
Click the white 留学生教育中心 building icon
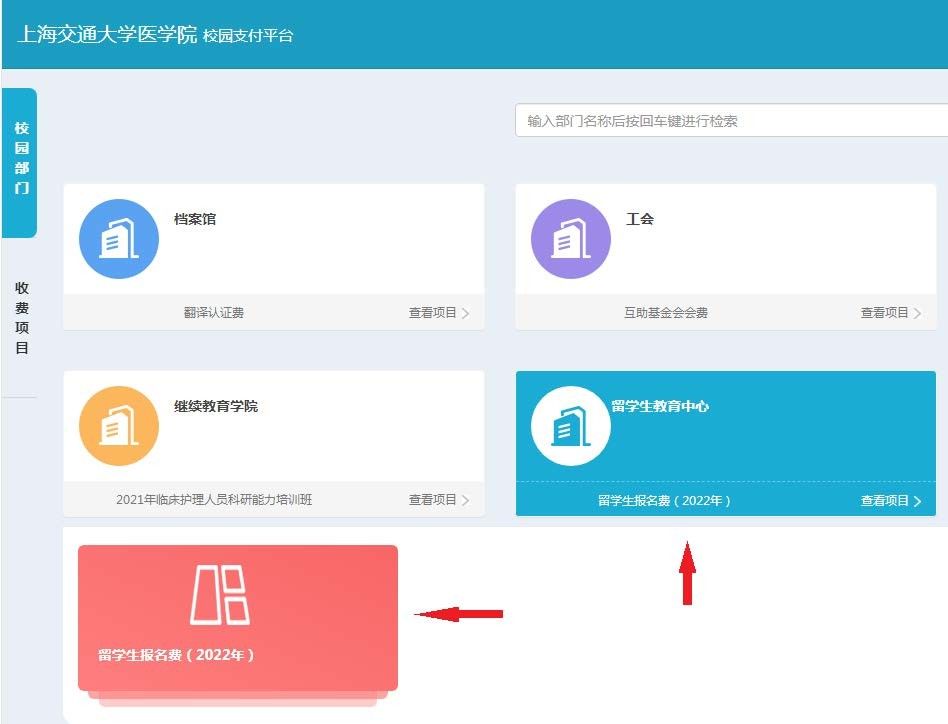(x=571, y=426)
